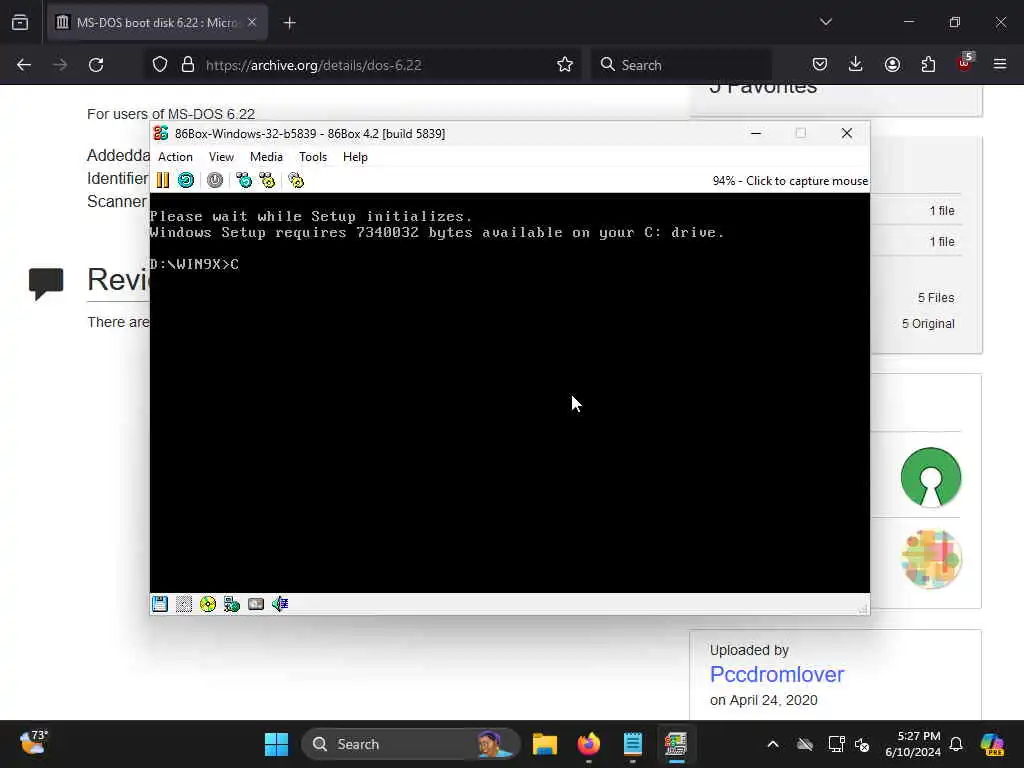Open Notepad from the taskbar

coord(632,744)
